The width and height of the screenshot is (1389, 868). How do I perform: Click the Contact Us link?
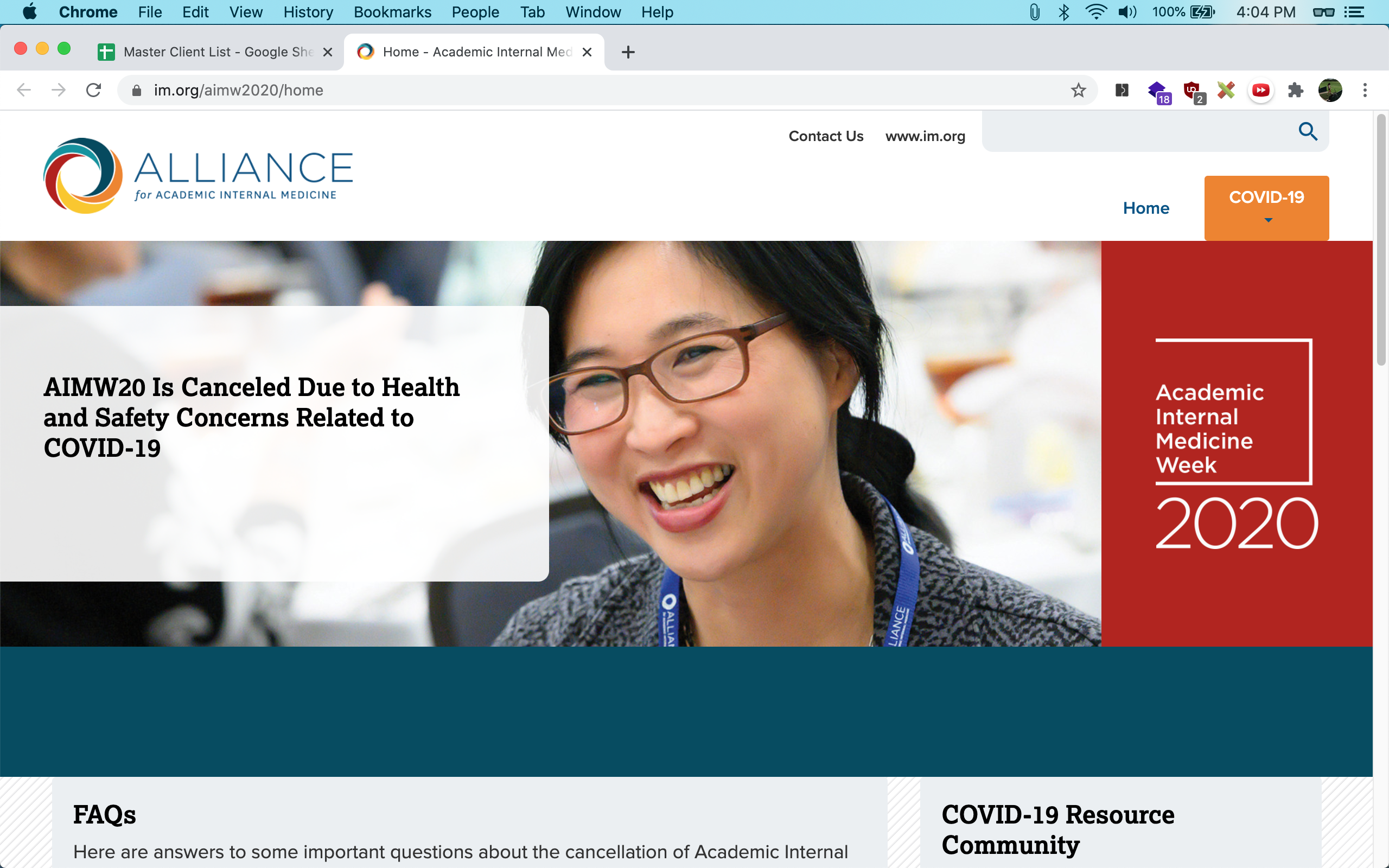pyautogui.click(x=825, y=136)
